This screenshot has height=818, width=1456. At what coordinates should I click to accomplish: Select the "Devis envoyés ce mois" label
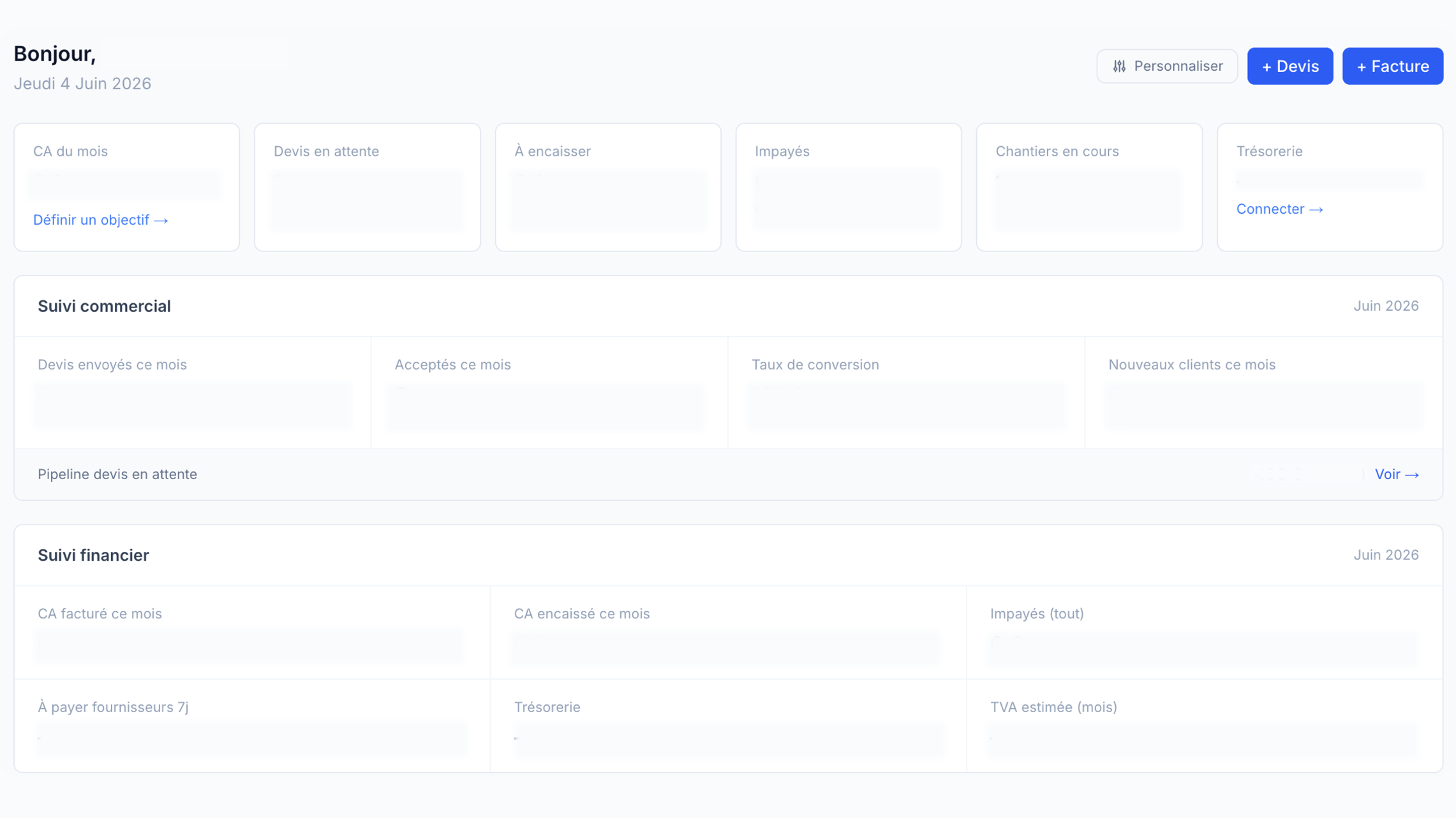(x=112, y=364)
